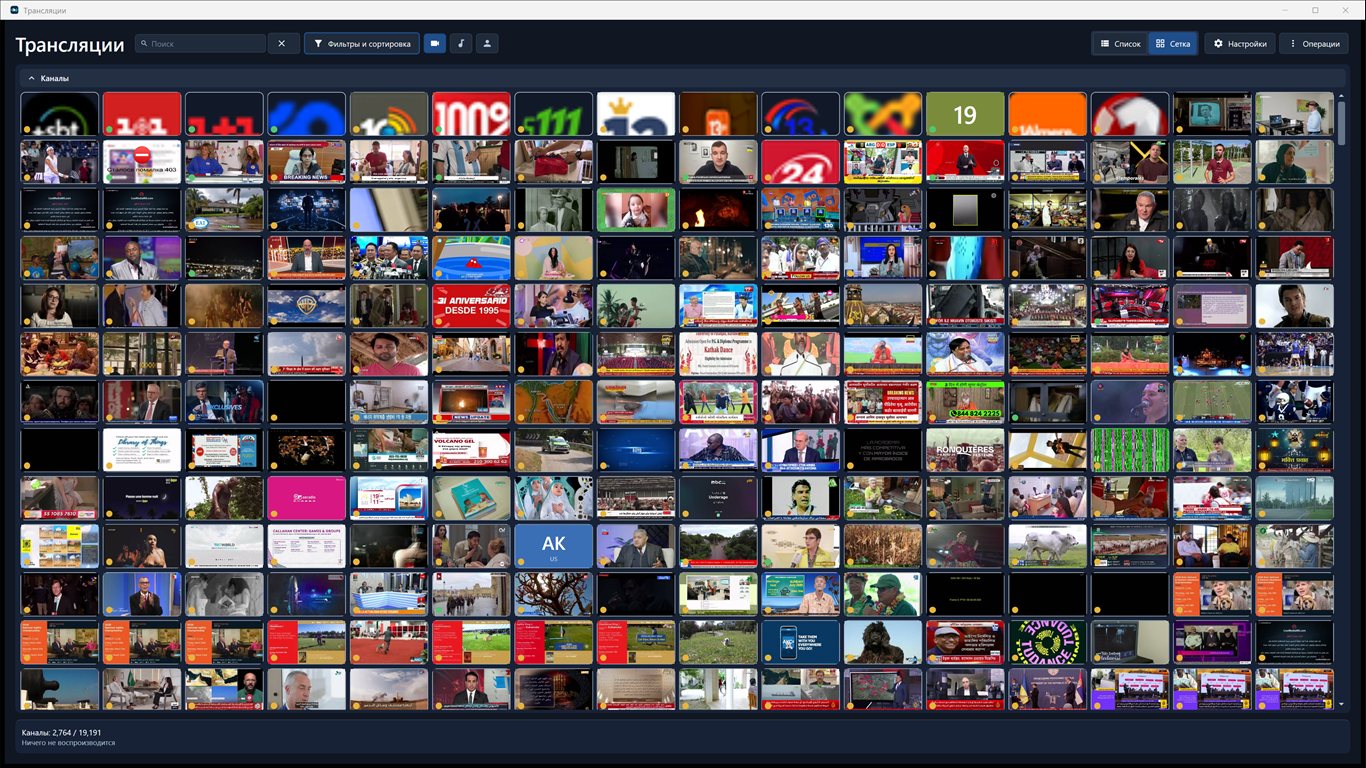Select the orange 1Almere channel tile
The width and height of the screenshot is (1366, 768).
1047,114
